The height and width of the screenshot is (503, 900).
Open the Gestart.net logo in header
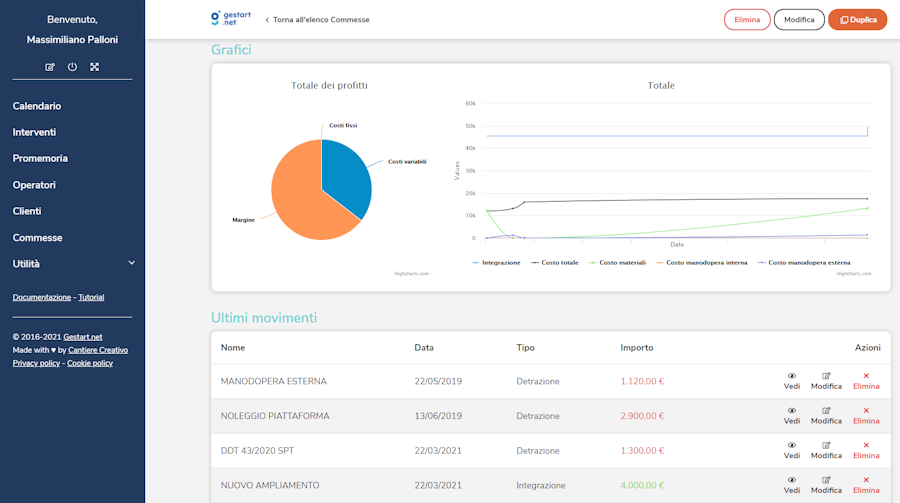[228, 19]
